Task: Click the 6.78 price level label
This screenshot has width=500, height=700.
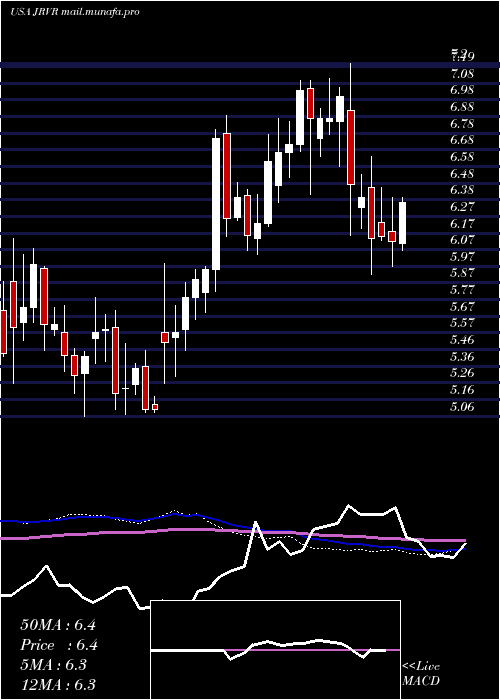Action: click(462, 123)
